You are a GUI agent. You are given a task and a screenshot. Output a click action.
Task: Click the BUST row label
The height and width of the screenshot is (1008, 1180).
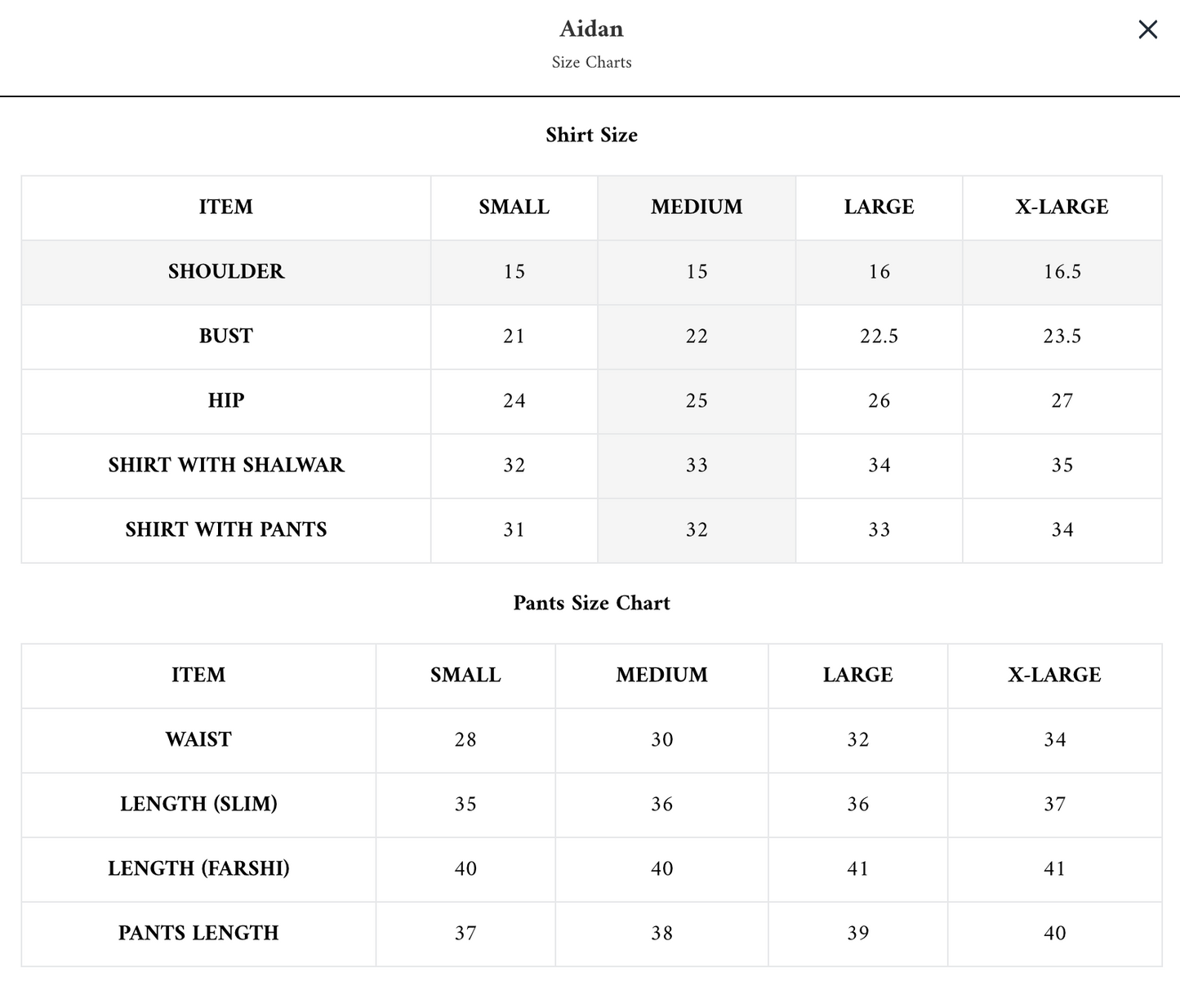click(x=226, y=336)
